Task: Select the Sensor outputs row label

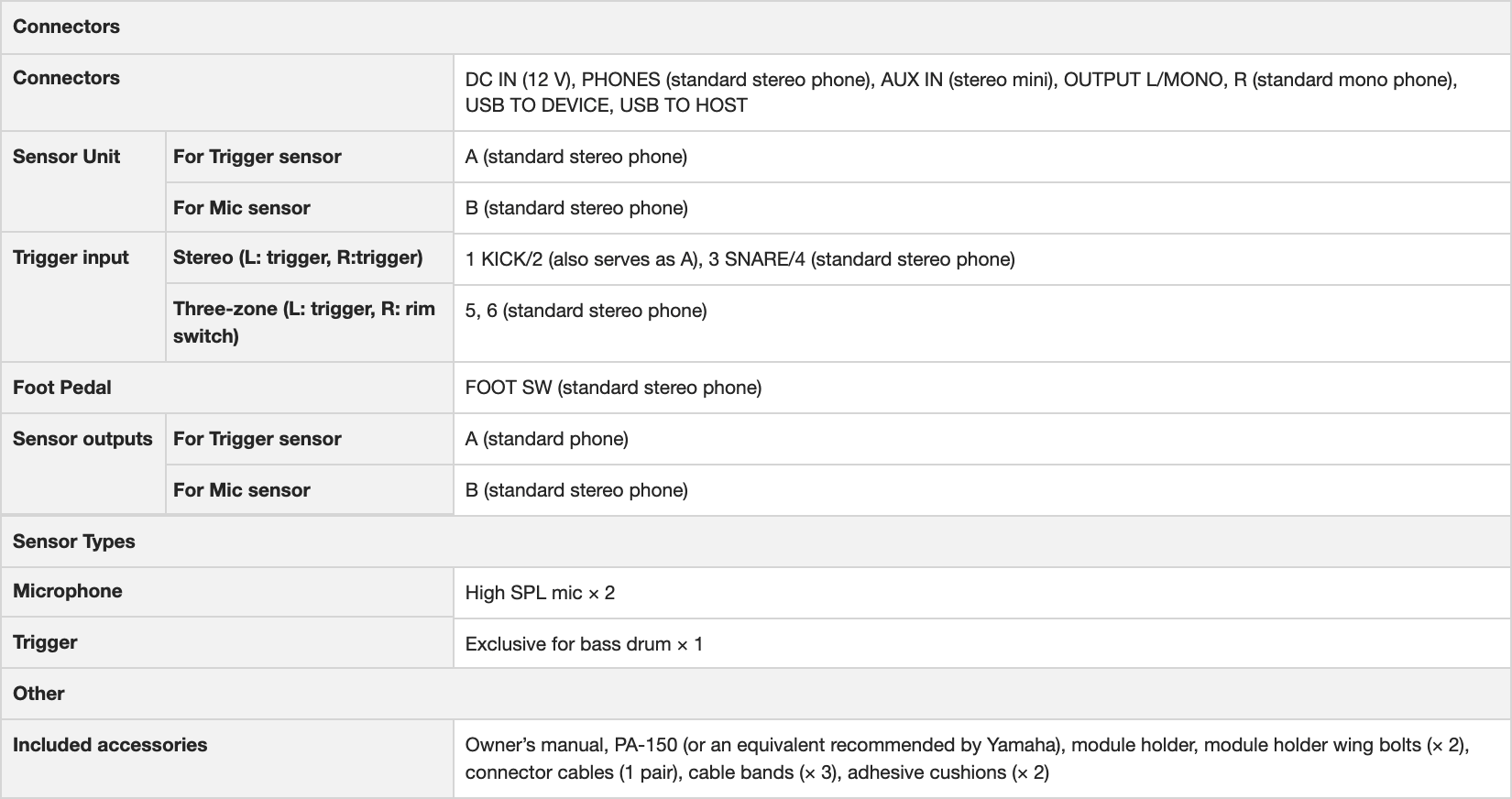Action: 82,439
